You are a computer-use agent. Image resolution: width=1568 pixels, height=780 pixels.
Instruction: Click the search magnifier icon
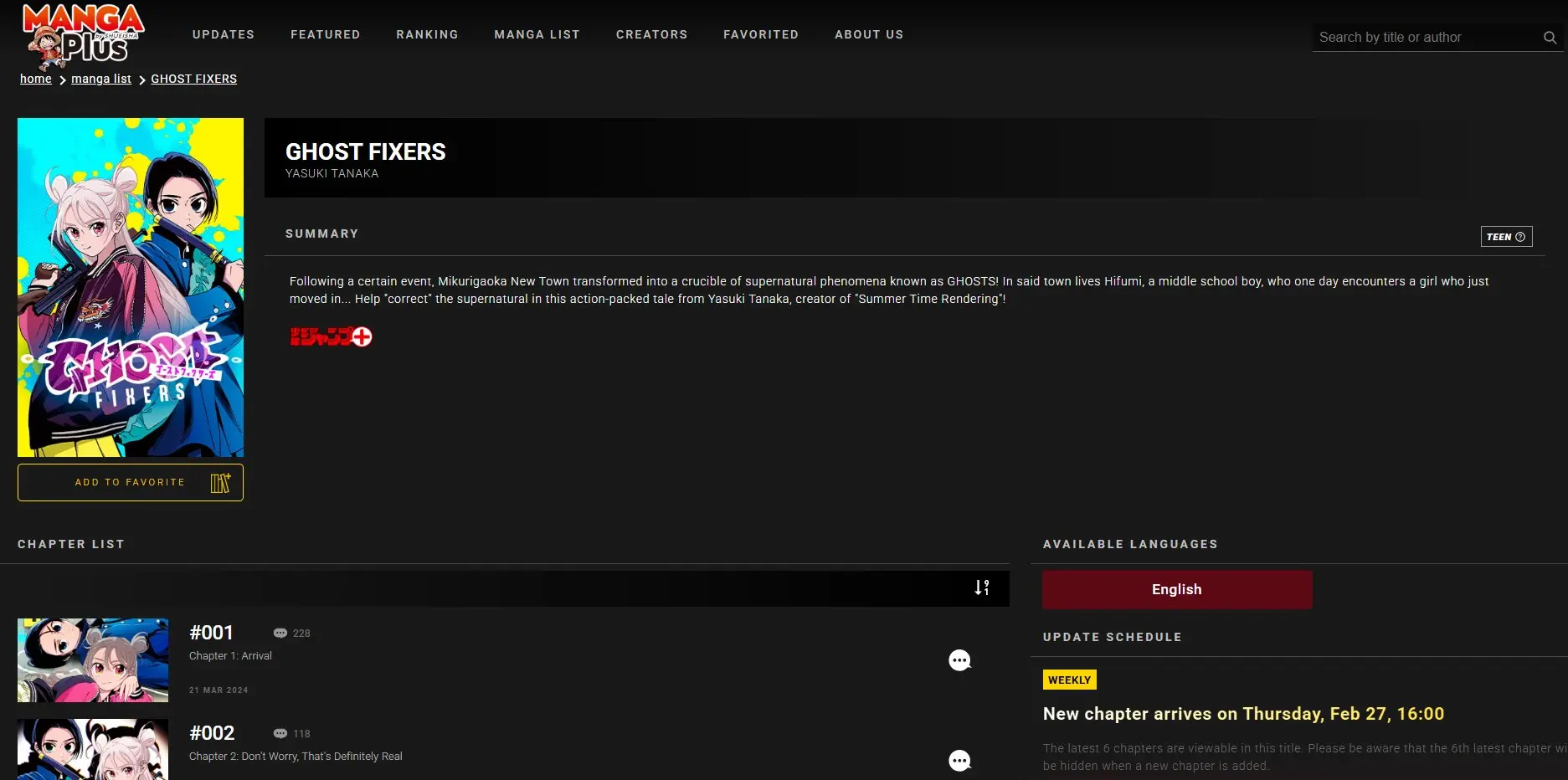(1550, 38)
